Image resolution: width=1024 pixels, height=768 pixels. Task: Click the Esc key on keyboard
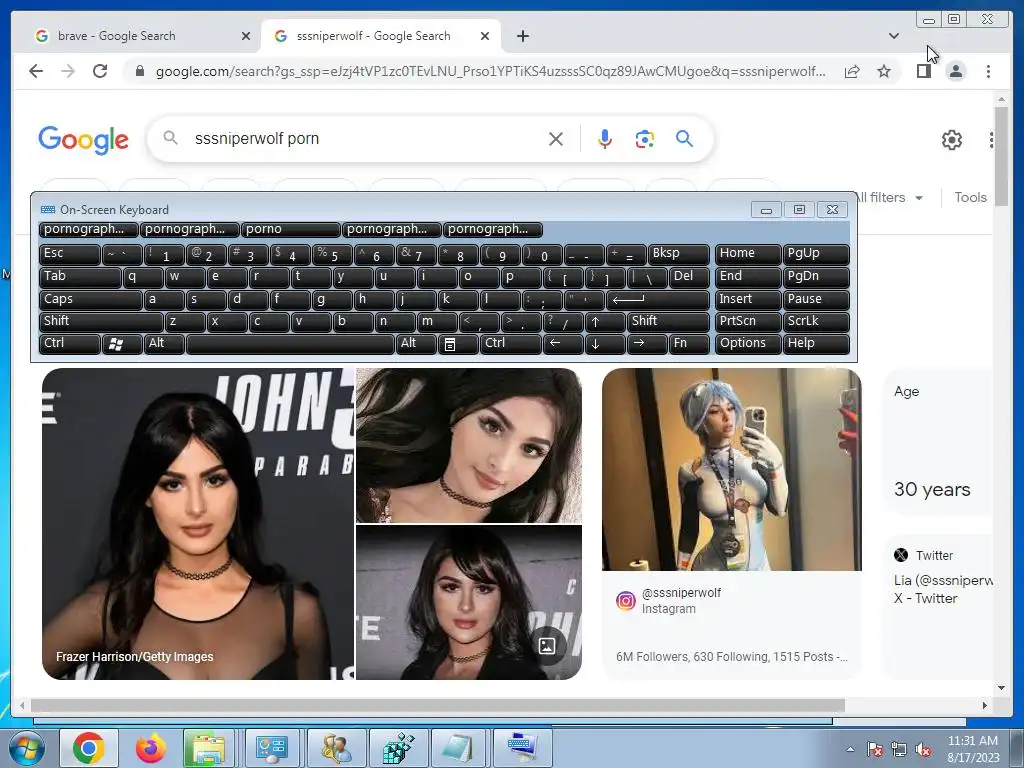[69, 254]
